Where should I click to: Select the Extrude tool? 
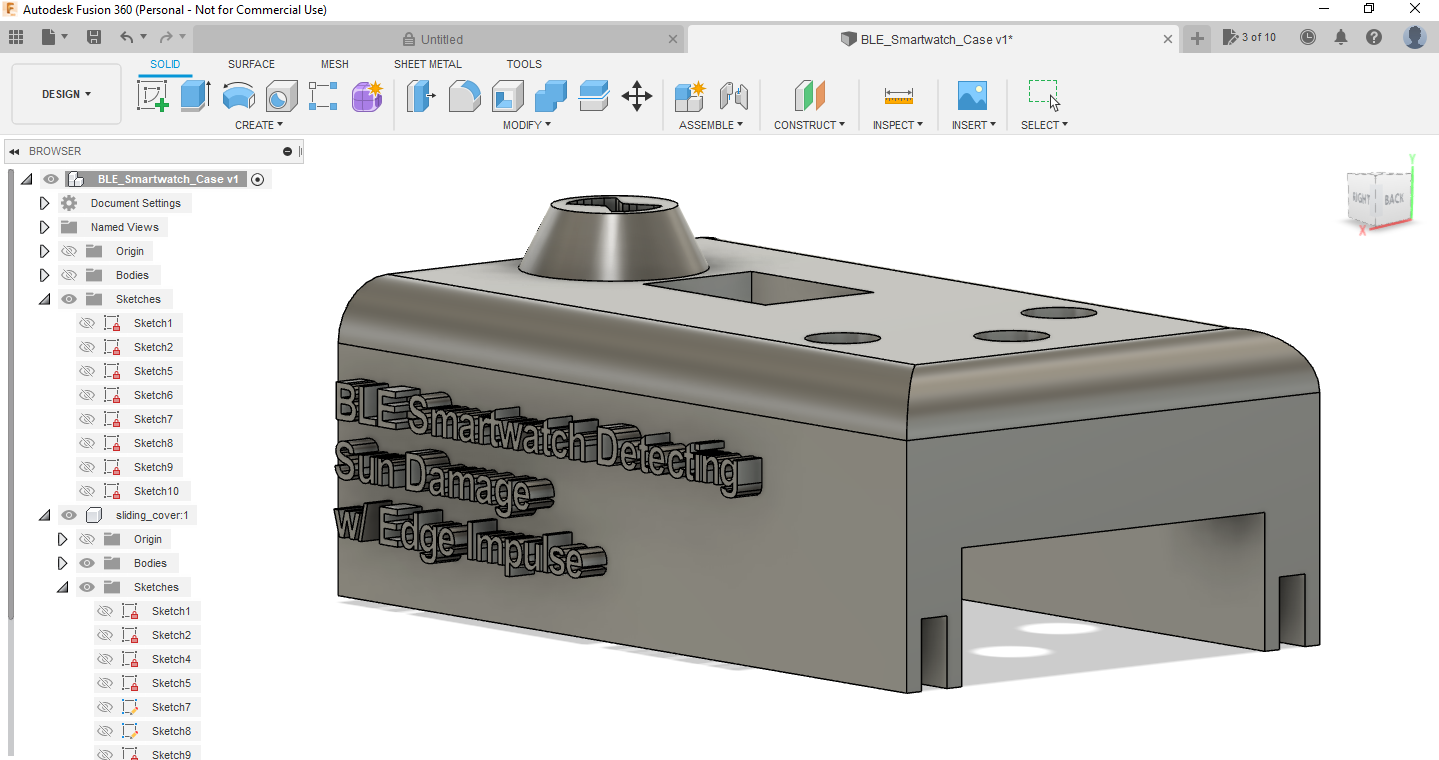point(196,96)
